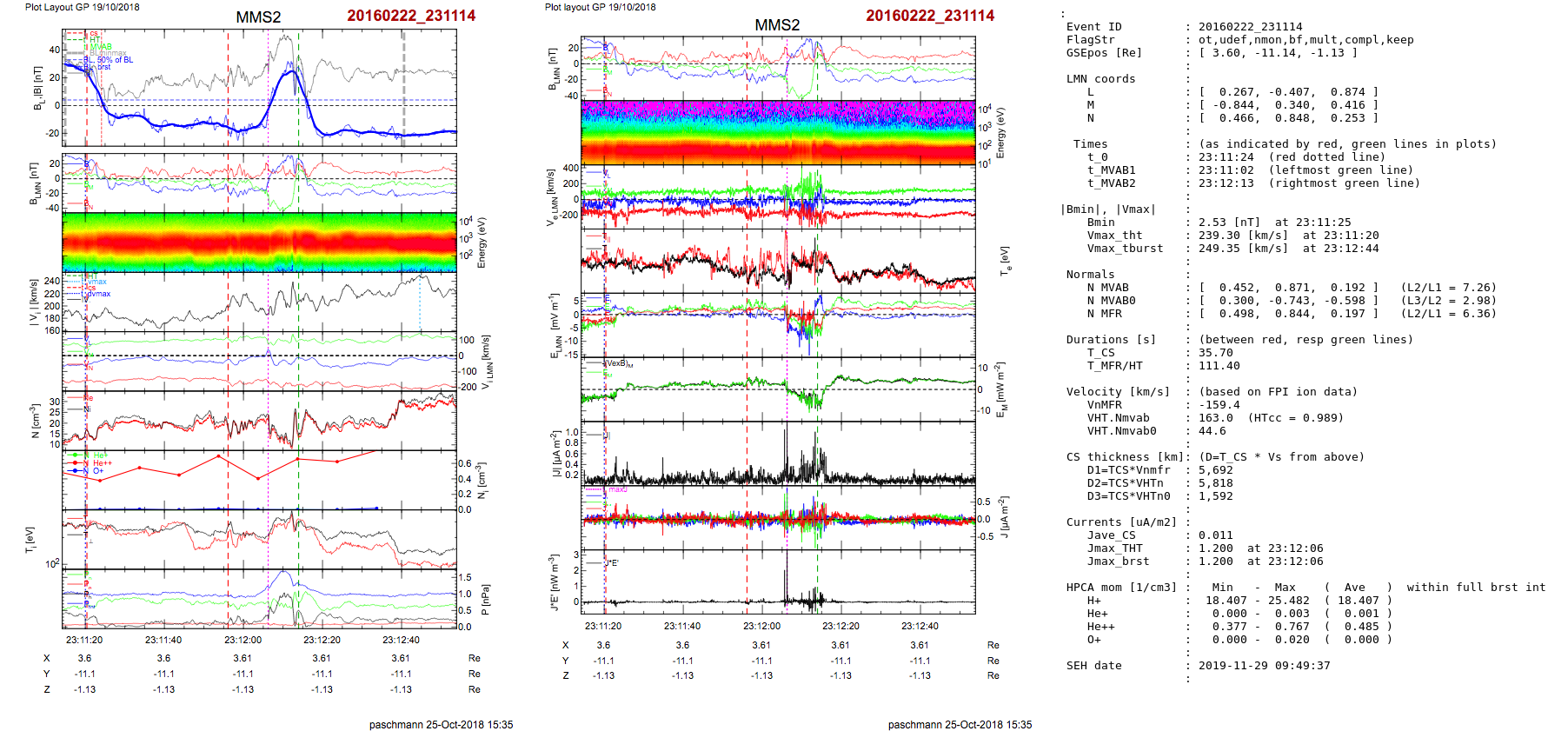1568x731 pixels.
Task: Click the left ion energy spectrogram panel
Action: click(x=259, y=242)
